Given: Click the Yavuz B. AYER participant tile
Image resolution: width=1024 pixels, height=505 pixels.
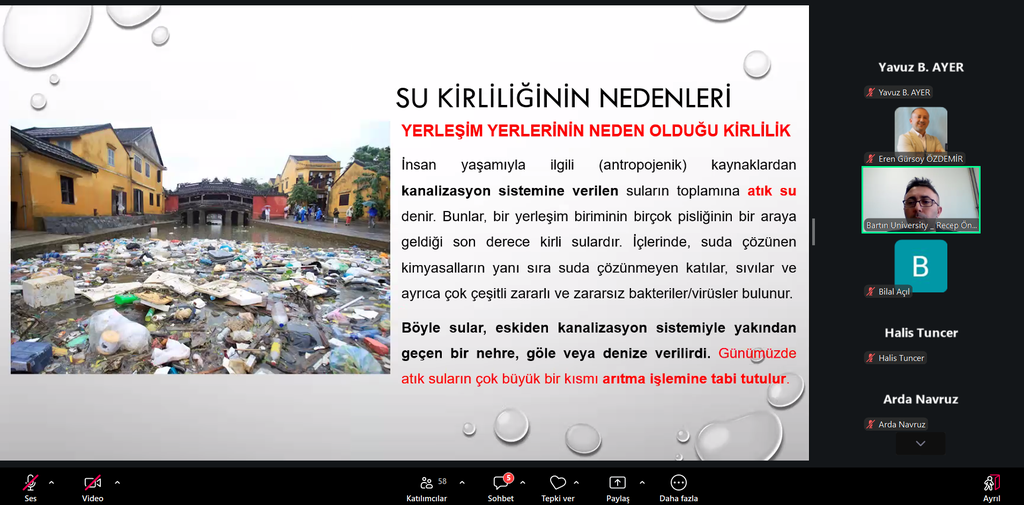Looking at the screenshot, I should point(920,68).
